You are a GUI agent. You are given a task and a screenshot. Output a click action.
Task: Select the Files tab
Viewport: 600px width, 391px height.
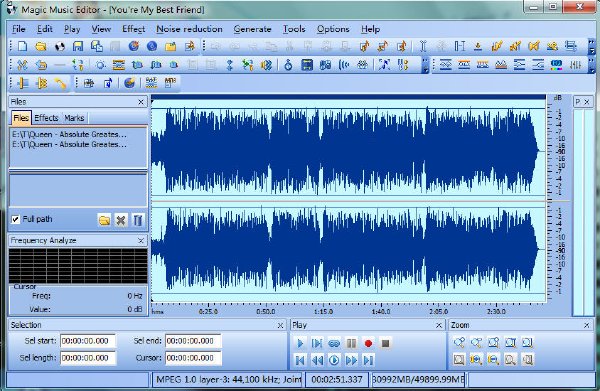(x=21, y=118)
